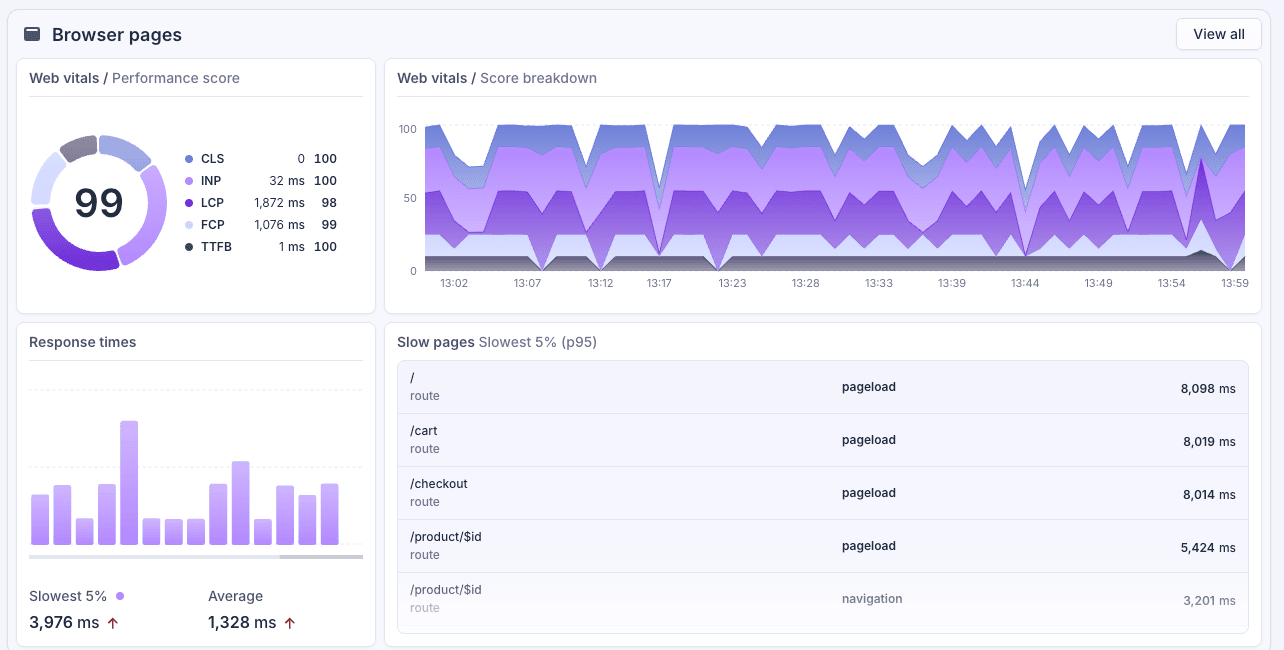
Task: Click the 13:02 time axis label
Action: point(454,284)
